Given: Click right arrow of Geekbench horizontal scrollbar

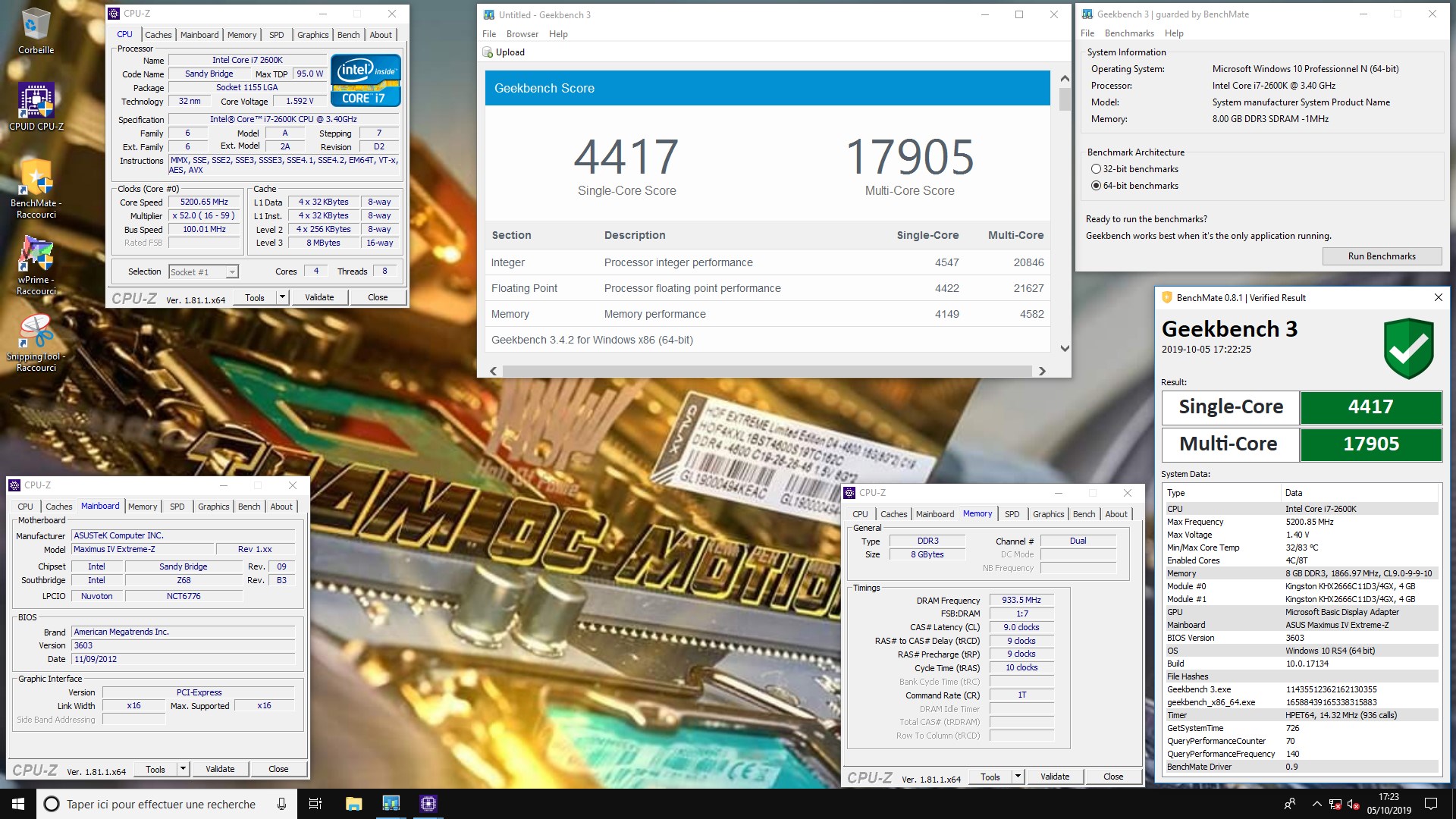Looking at the screenshot, I should pyautogui.click(x=1042, y=371).
